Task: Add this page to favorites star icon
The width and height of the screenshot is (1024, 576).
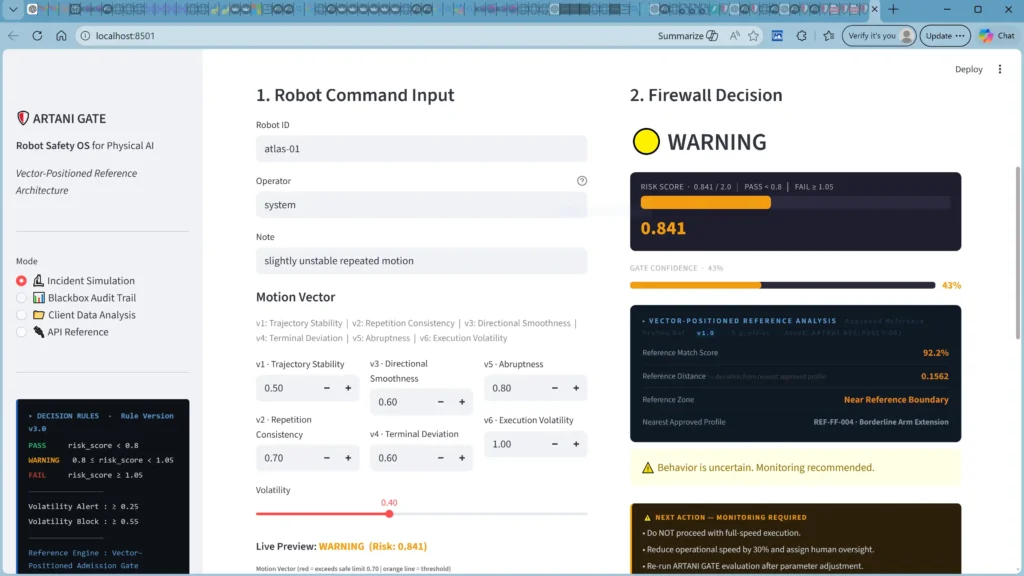Action: (x=753, y=36)
